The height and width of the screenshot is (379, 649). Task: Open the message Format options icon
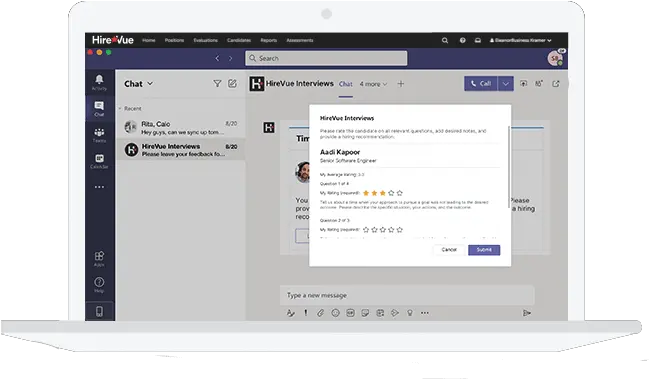[291, 313]
